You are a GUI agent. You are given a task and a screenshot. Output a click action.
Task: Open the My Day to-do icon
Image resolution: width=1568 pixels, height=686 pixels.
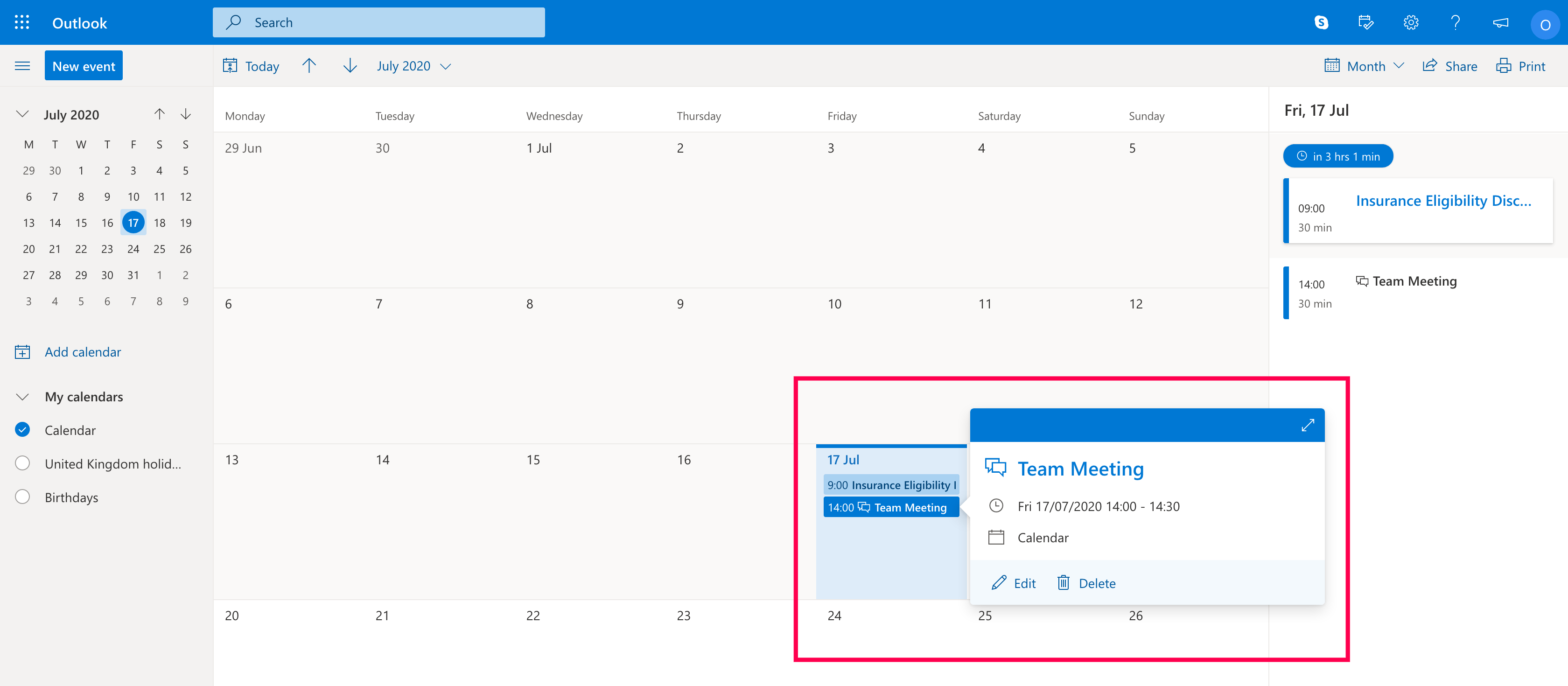pyautogui.click(x=1365, y=22)
